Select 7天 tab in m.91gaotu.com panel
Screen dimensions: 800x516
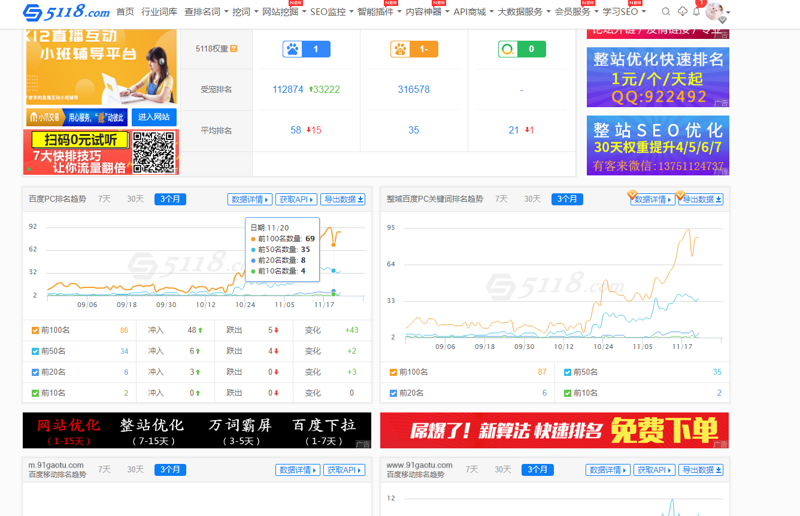(x=104, y=469)
